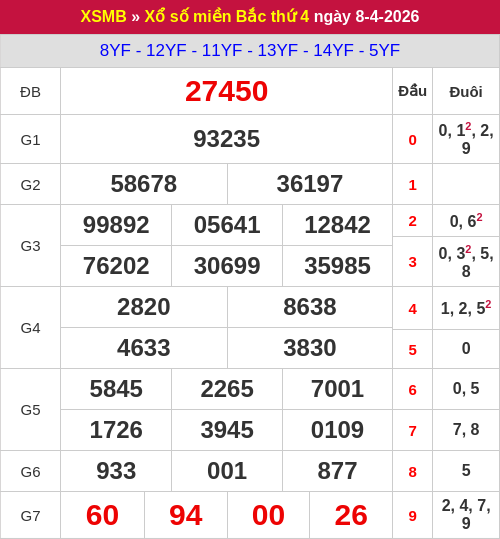Click the G7 row label
Image resolution: width=500 pixels, height=539 pixels.
[x=30, y=516]
